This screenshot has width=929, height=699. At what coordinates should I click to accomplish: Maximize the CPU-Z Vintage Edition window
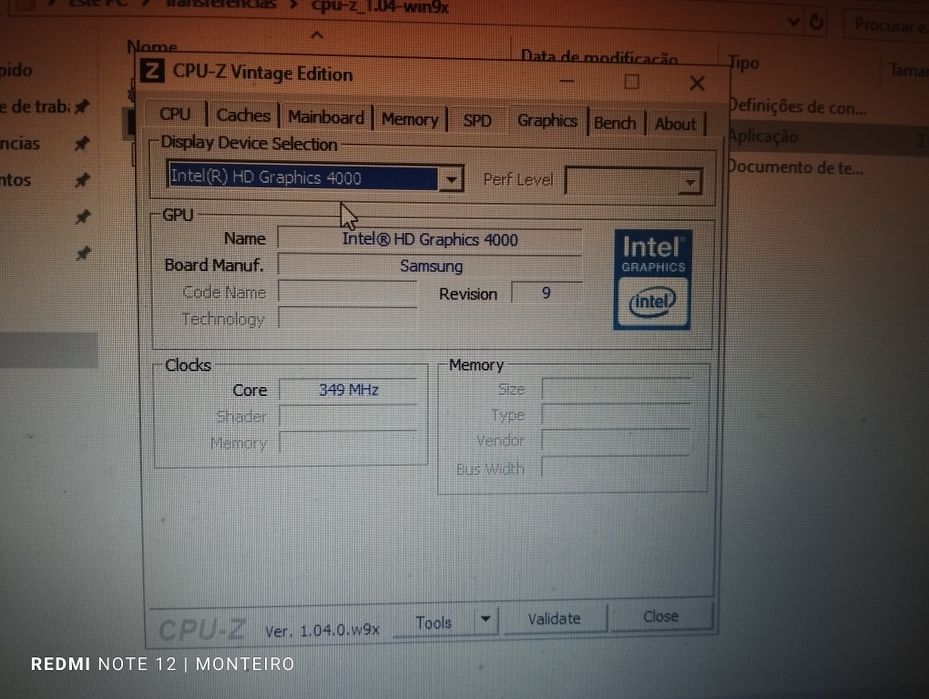coord(632,81)
